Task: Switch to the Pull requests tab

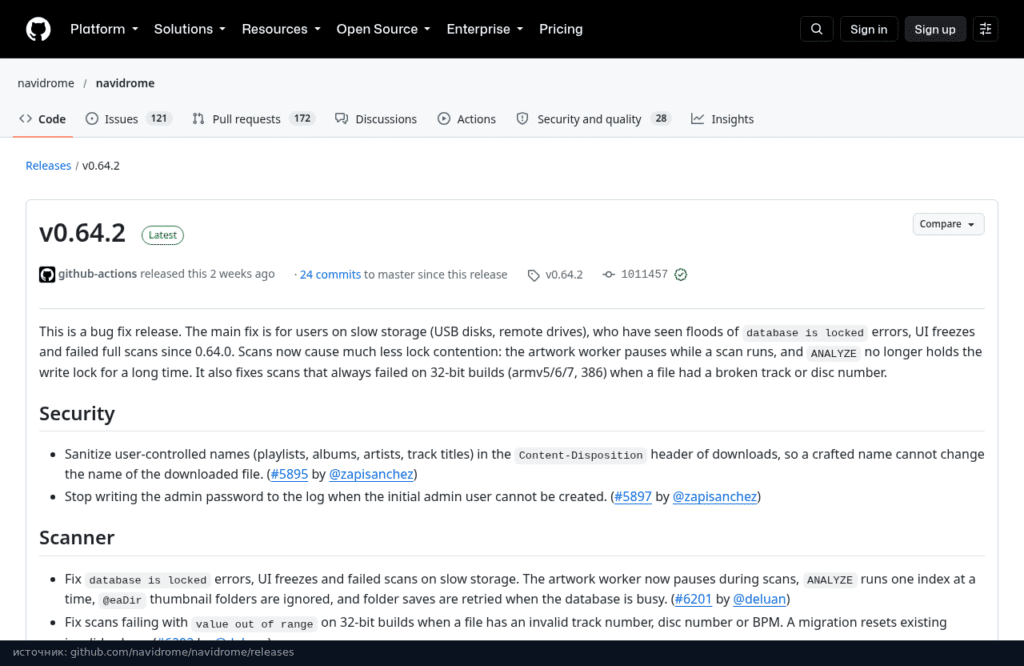Action: (253, 119)
